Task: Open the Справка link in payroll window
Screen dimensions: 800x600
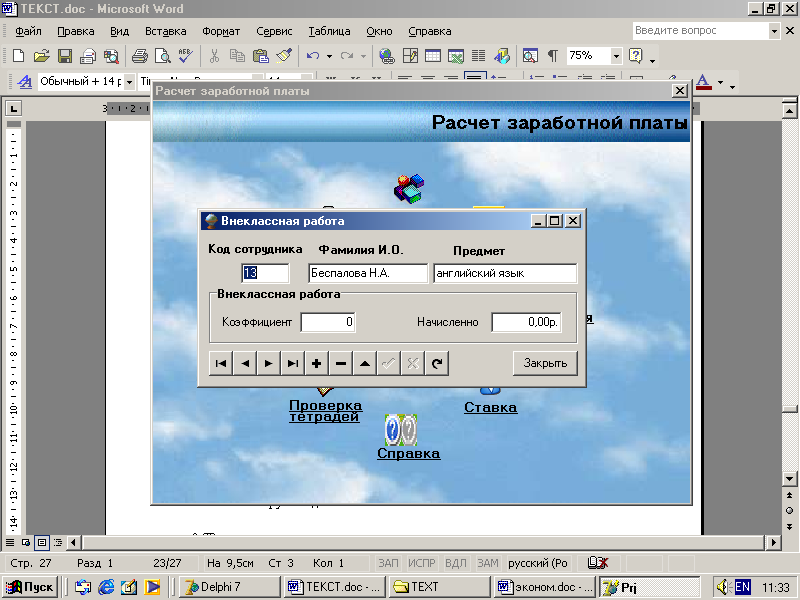Action: pyautogui.click(x=408, y=453)
